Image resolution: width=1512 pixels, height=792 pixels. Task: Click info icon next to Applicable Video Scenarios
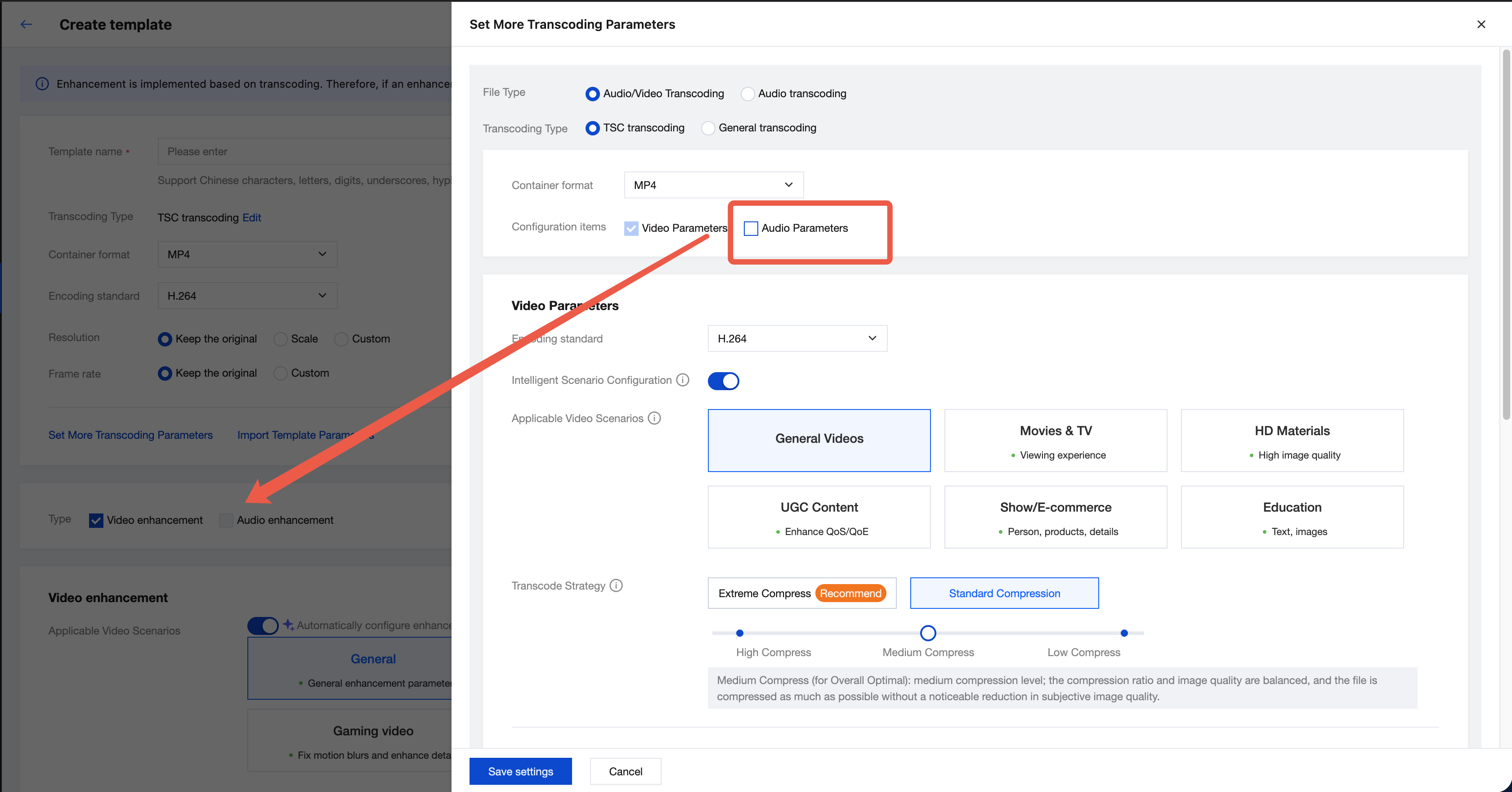(x=654, y=418)
